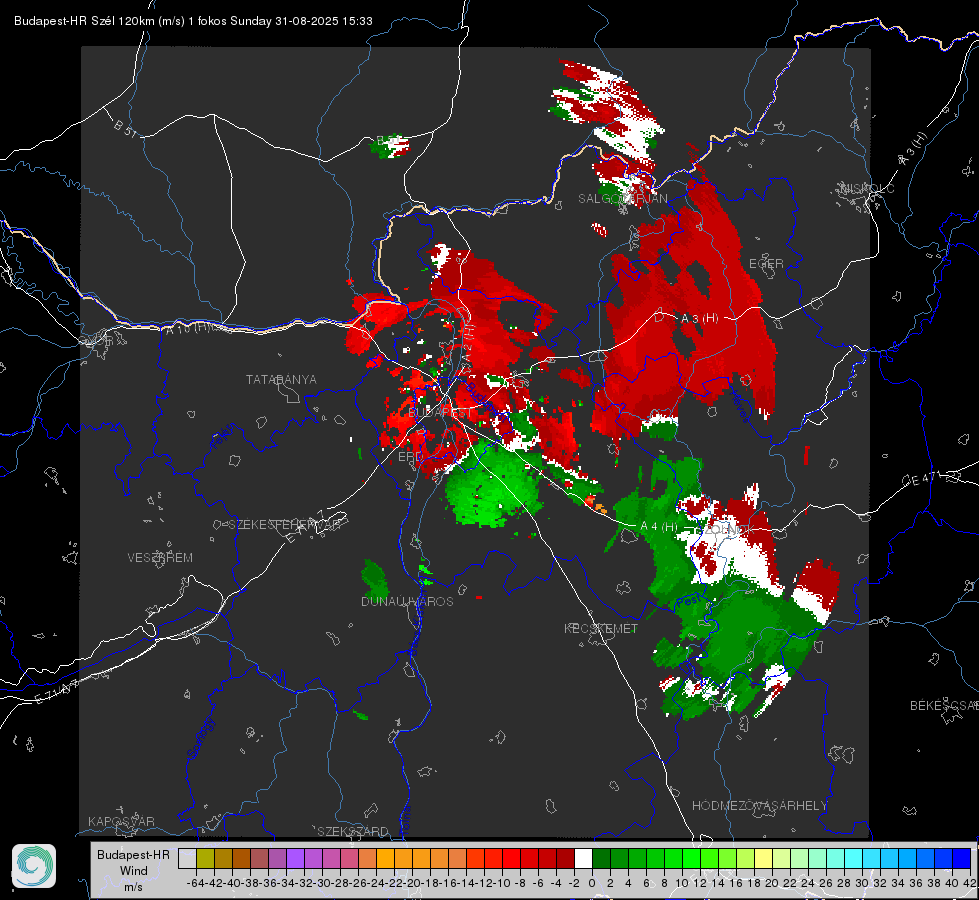Click the HODMEZOVASARHELY city label
The height and width of the screenshot is (900, 979).
click(759, 806)
